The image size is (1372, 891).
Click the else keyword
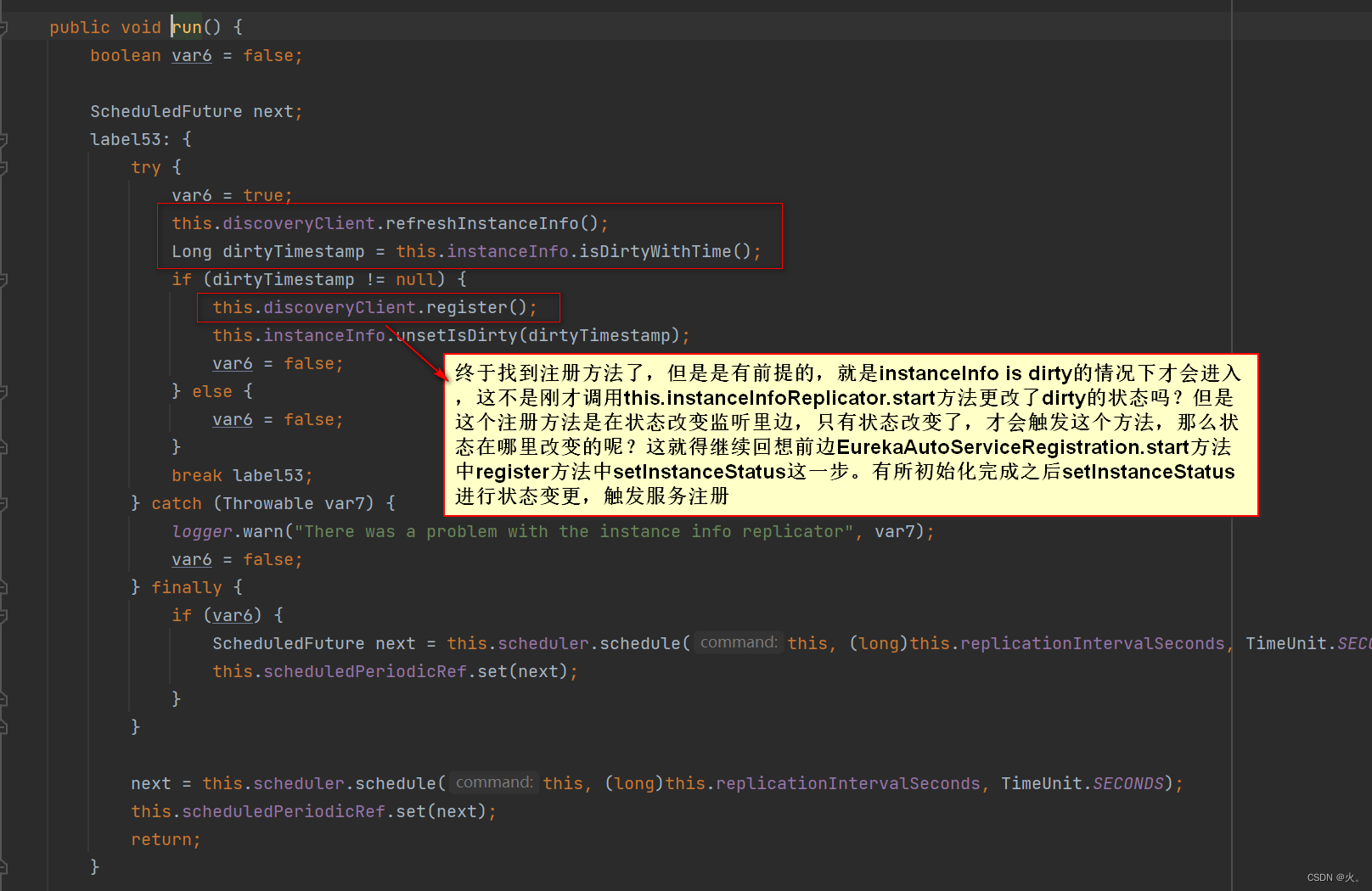[212, 391]
